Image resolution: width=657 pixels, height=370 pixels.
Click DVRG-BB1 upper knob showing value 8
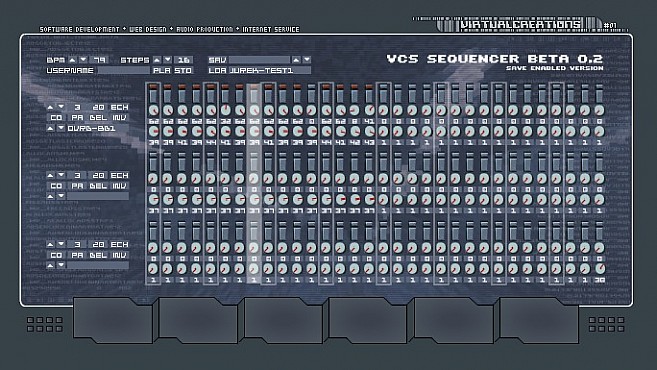coord(354,111)
